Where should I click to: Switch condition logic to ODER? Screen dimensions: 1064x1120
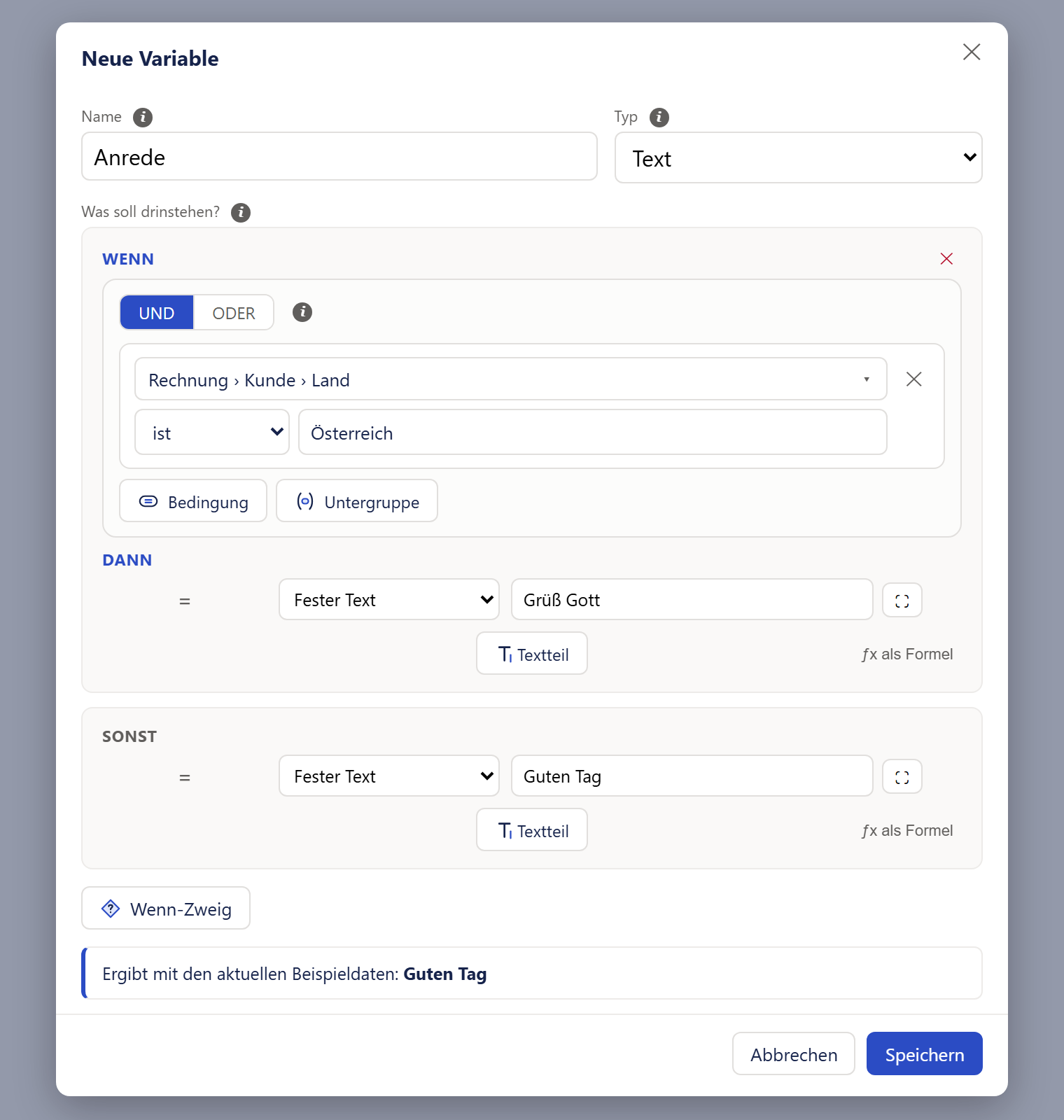[x=233, y=313]
